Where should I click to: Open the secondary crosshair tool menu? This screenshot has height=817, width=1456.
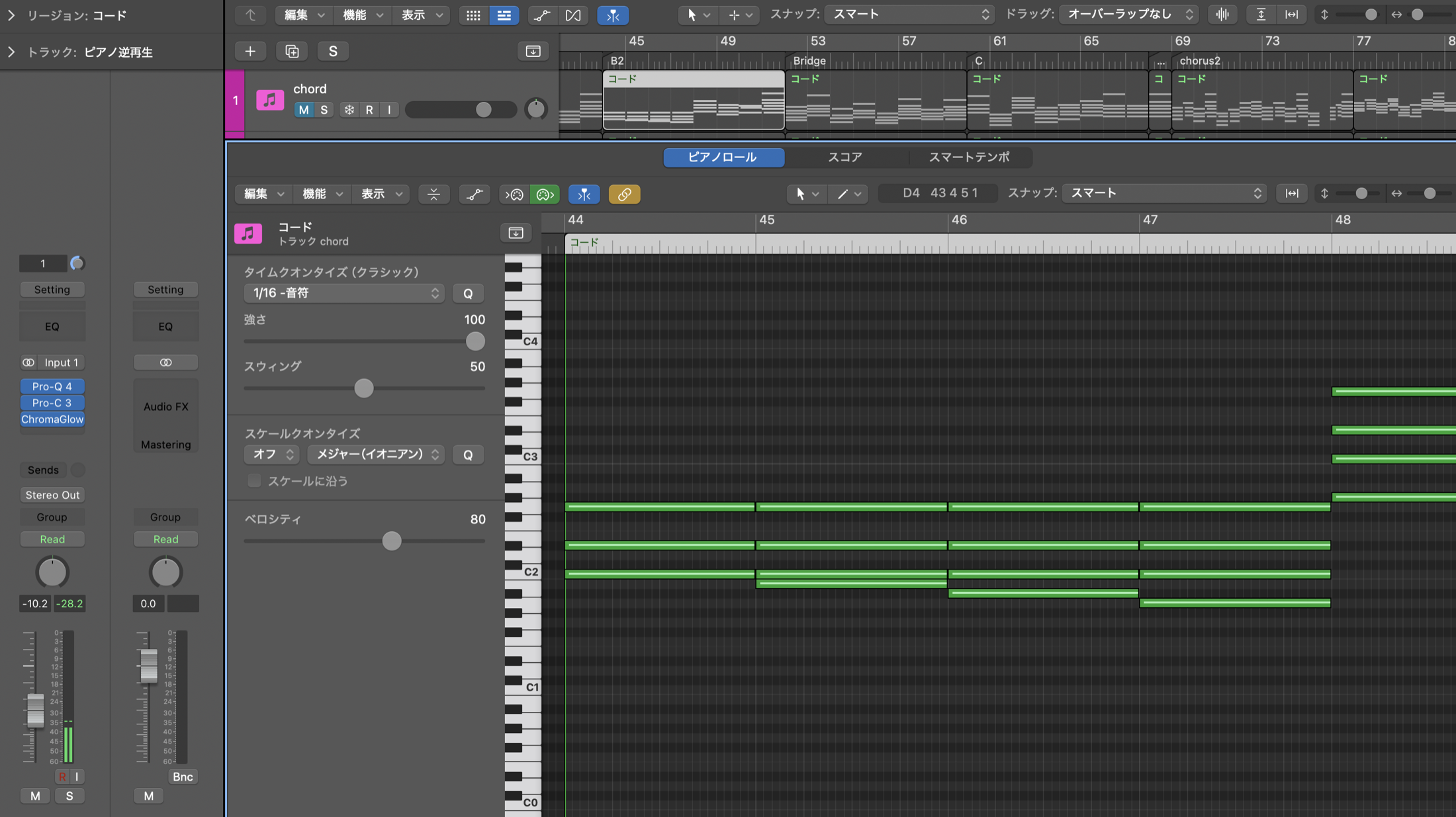[740, 15]
